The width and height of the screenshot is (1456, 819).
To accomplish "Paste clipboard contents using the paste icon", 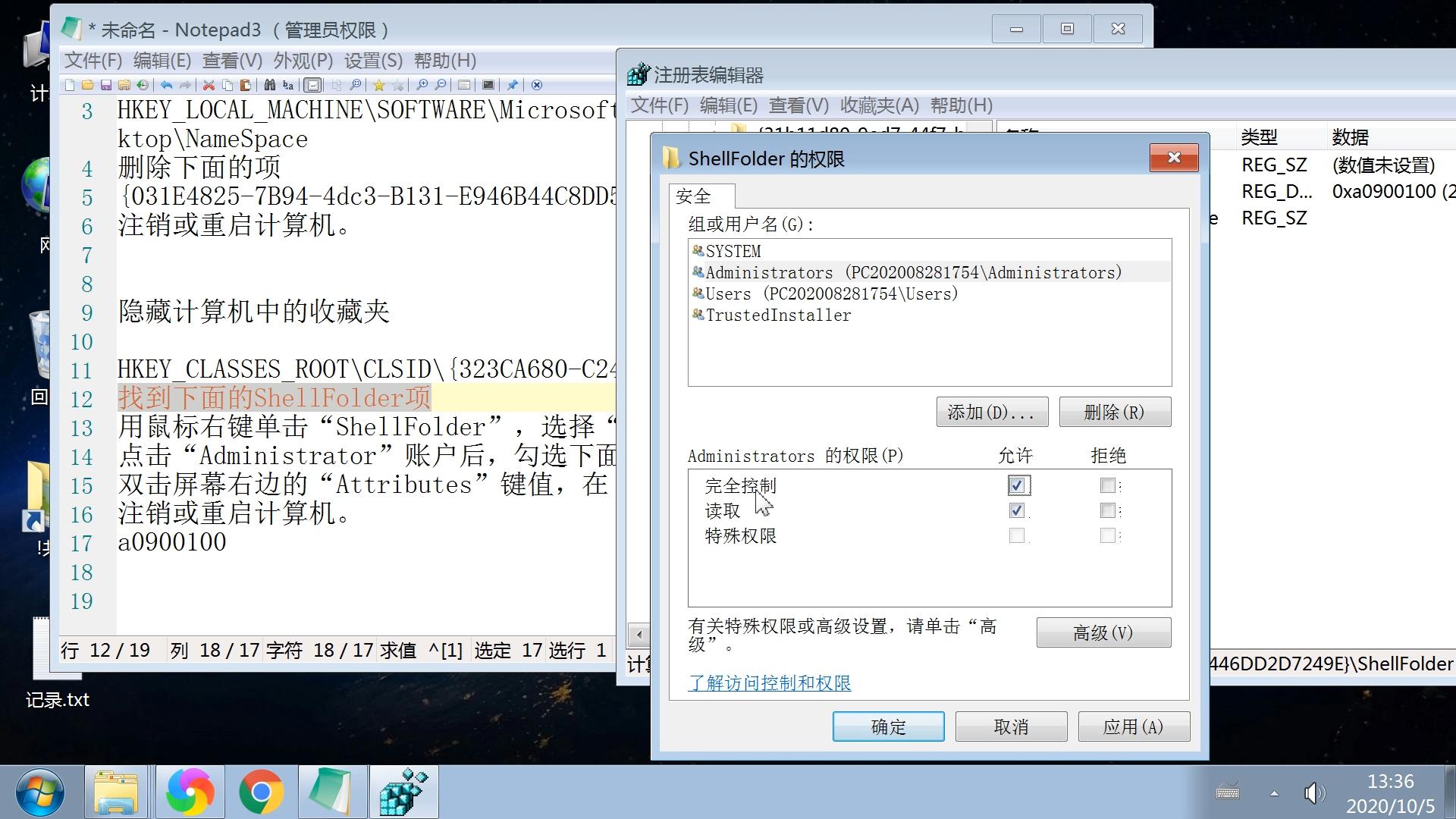I will coord(245,85).
